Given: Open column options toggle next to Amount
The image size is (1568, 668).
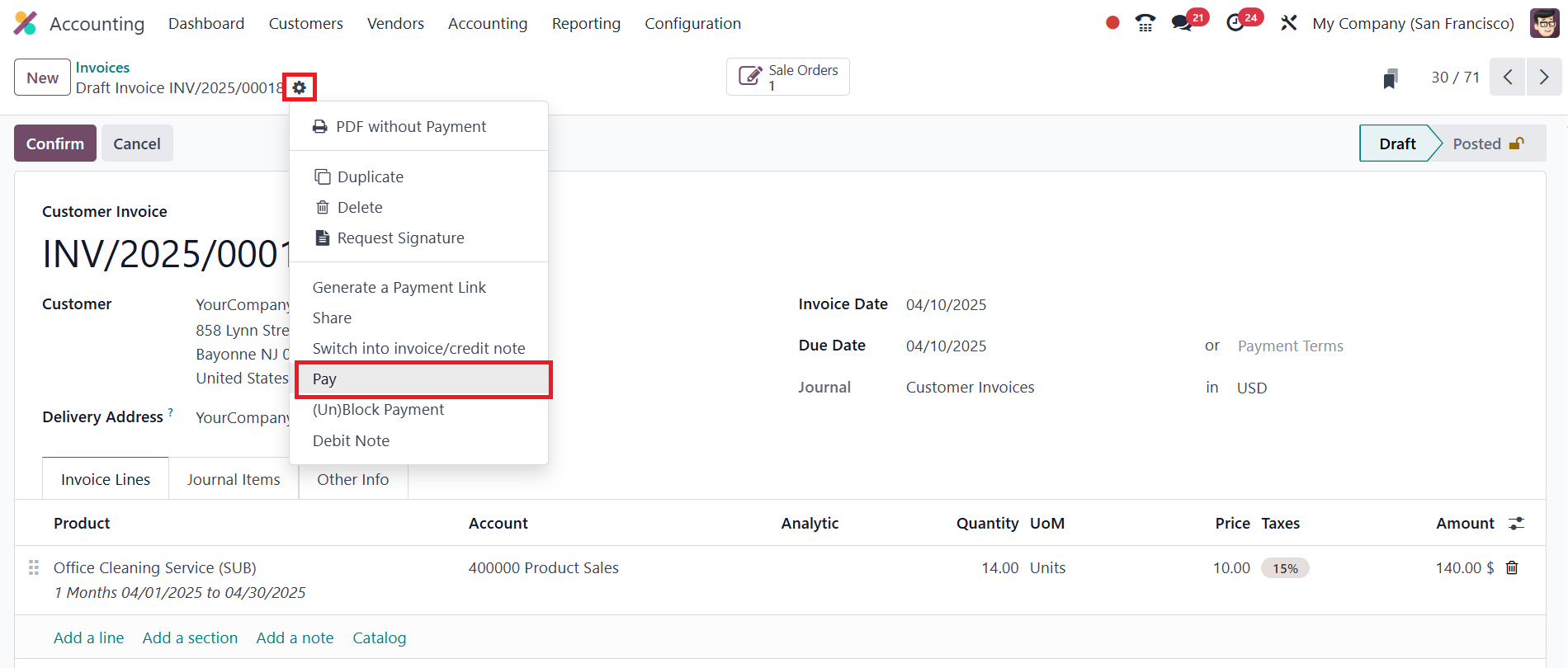Looking at the screenshot, I should coord(1516,523).
